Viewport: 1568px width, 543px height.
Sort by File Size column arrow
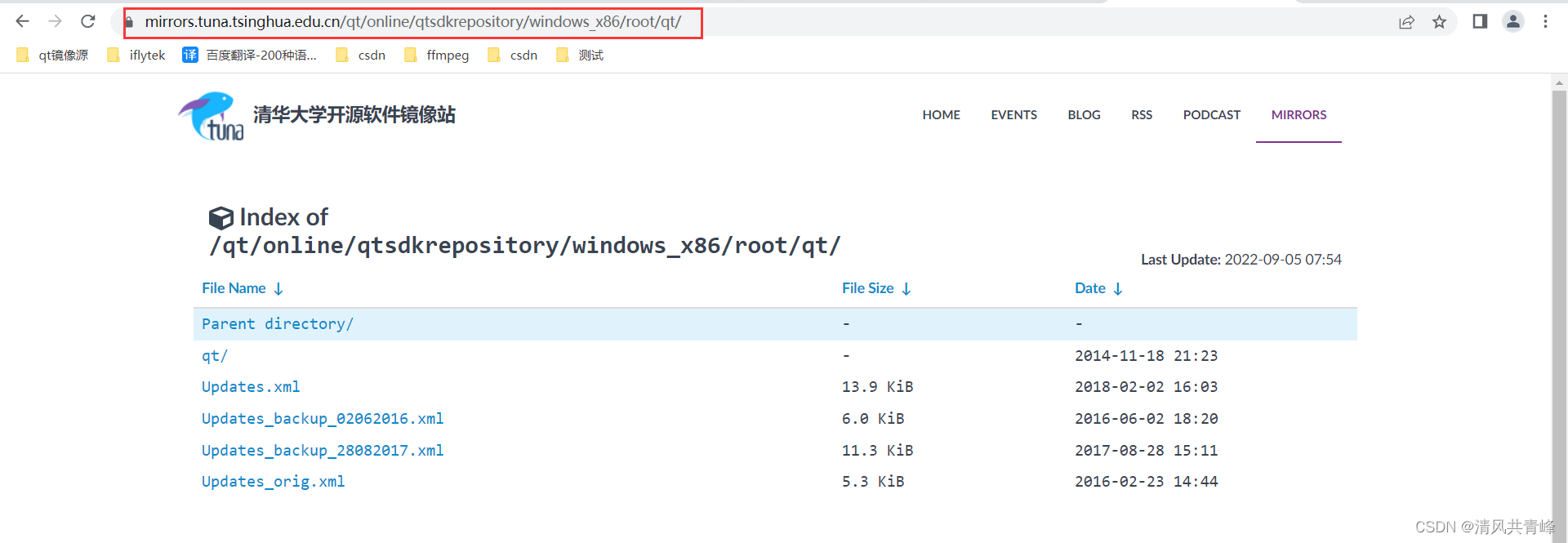[x=906, y=289]
